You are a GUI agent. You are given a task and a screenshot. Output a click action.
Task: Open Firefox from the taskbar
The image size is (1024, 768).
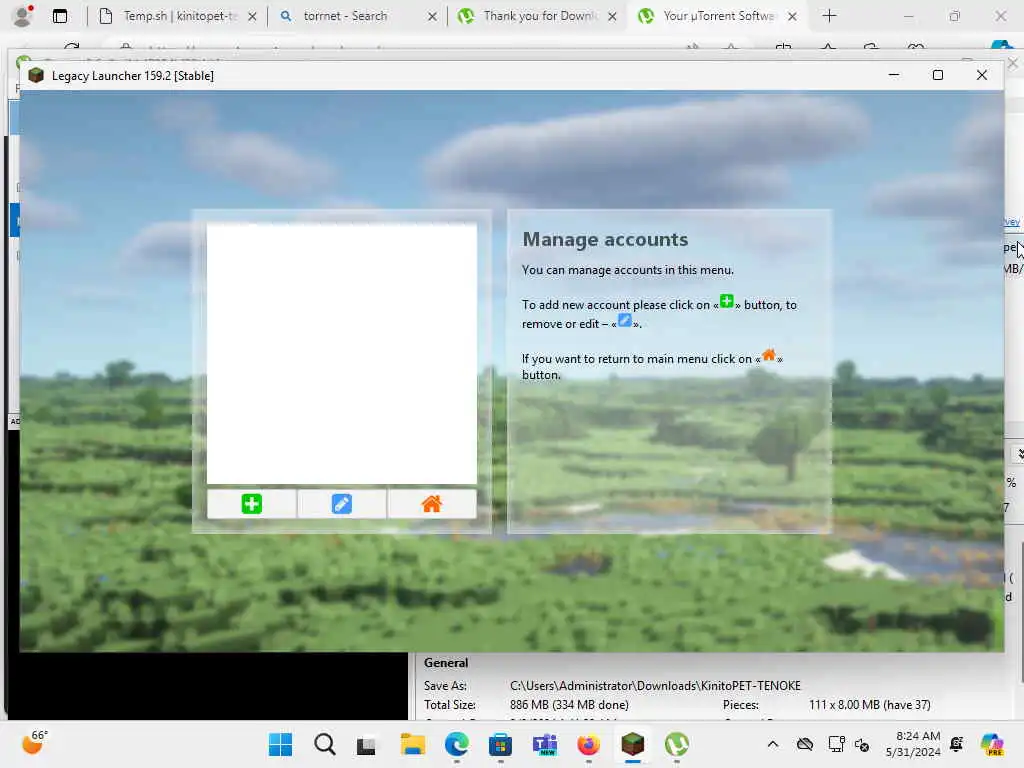588,744
